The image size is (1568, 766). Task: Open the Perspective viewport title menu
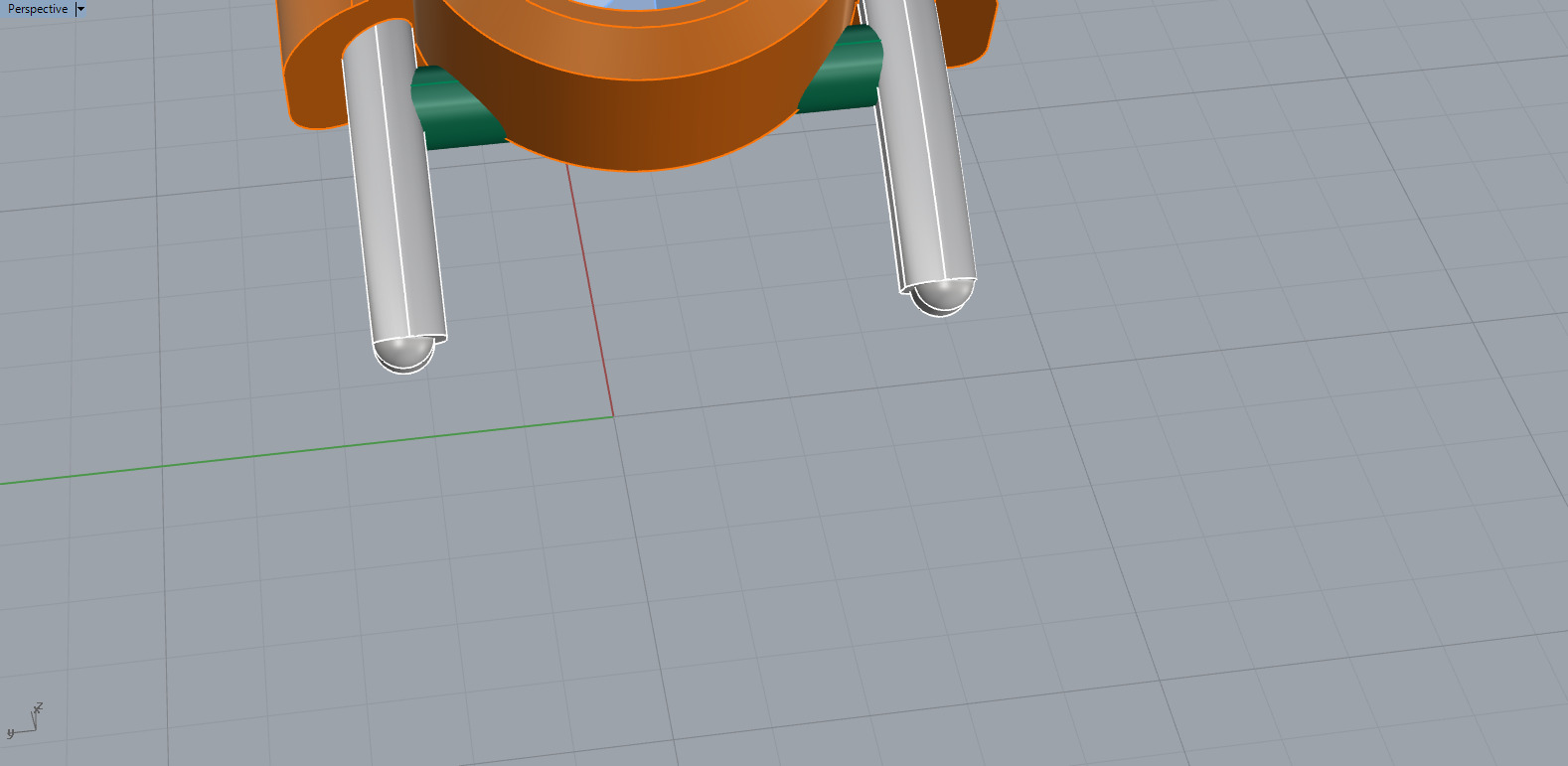coord(38,9)
